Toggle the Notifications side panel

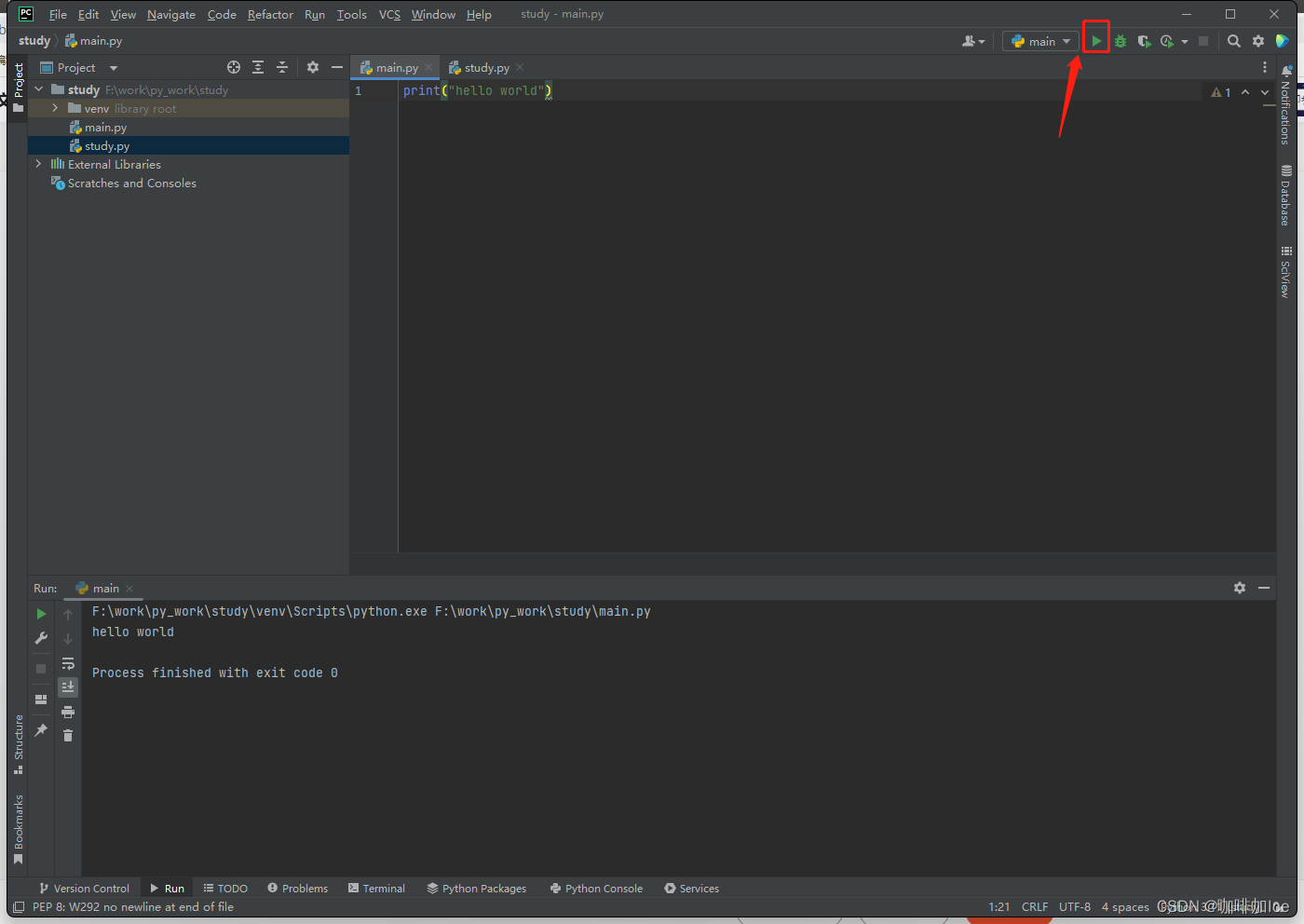(1286, 103)
